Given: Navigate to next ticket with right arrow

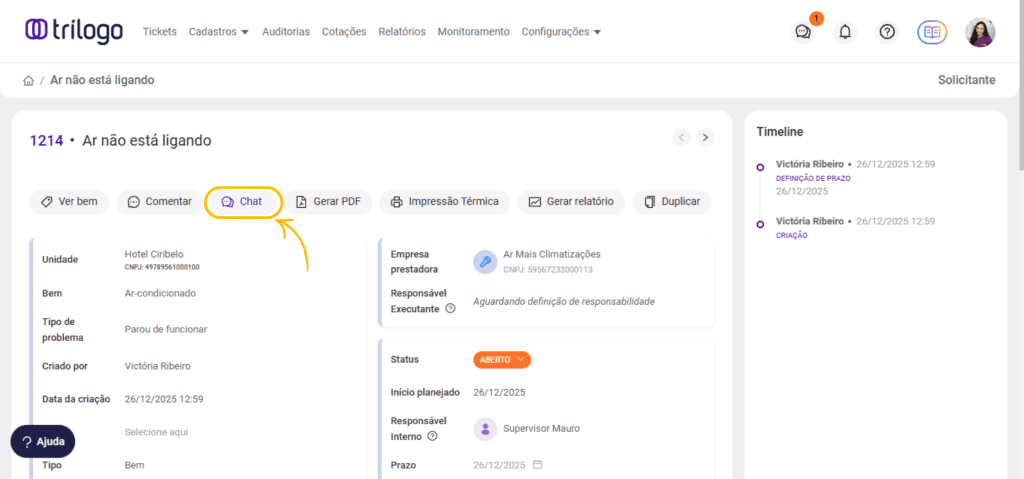Looking at the screenshot, I should tap(705, 137).
